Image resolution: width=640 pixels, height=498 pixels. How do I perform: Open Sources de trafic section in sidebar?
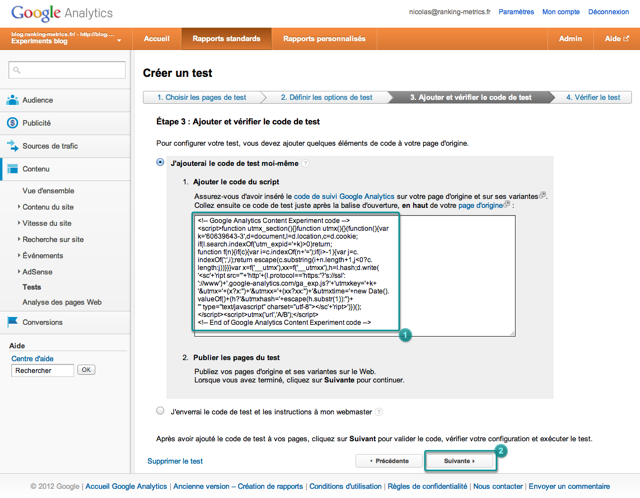65,146
